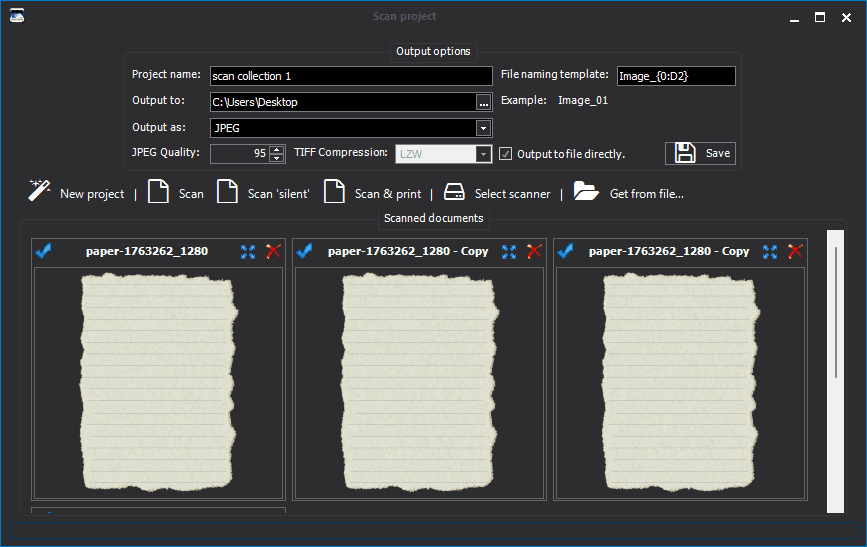
Task: Click the JPEG Quality value field
Action: [240, 154]
